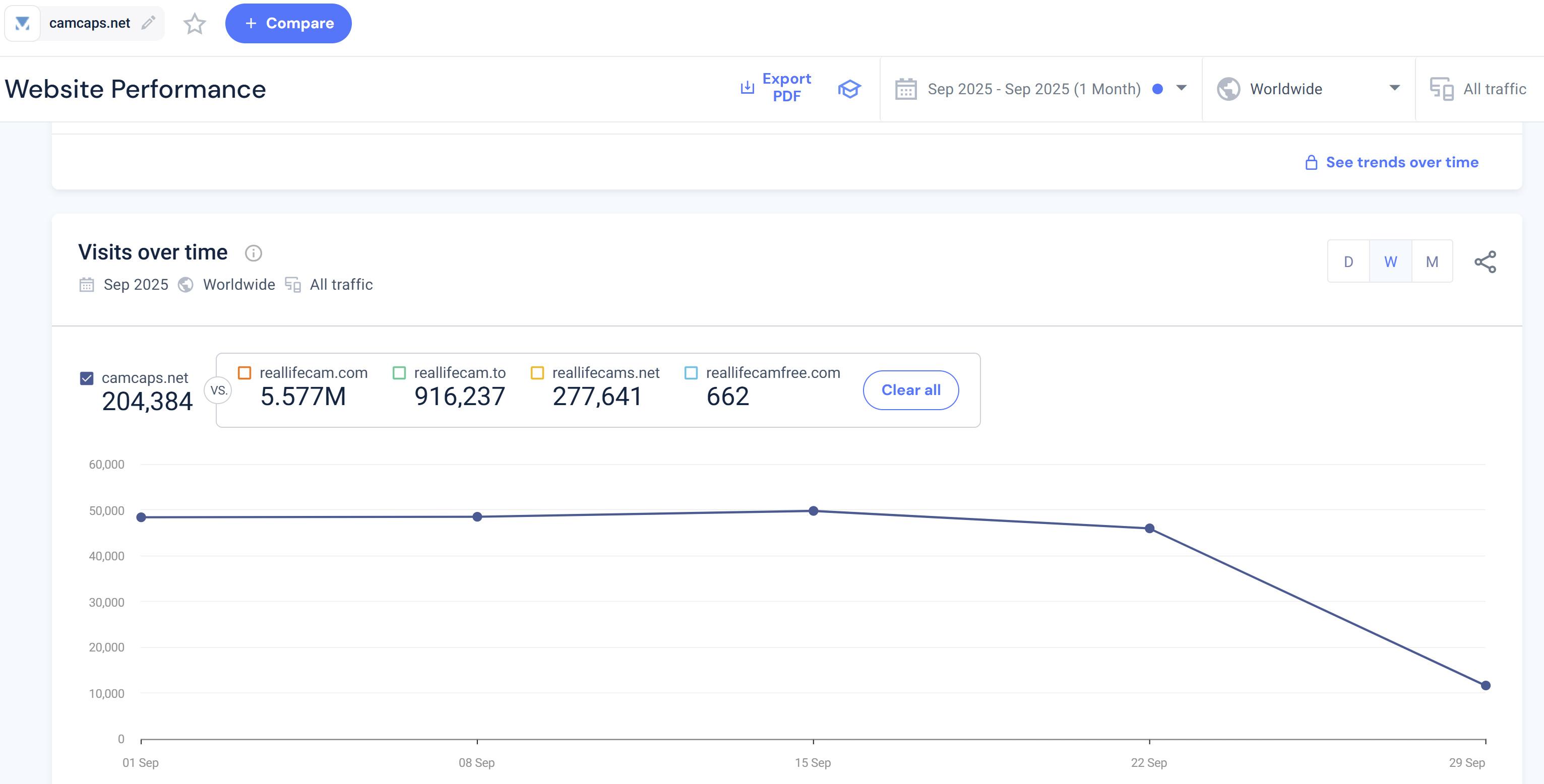Star camcaps.net as a favorite

pyautogui.click(x=194, y=24)
